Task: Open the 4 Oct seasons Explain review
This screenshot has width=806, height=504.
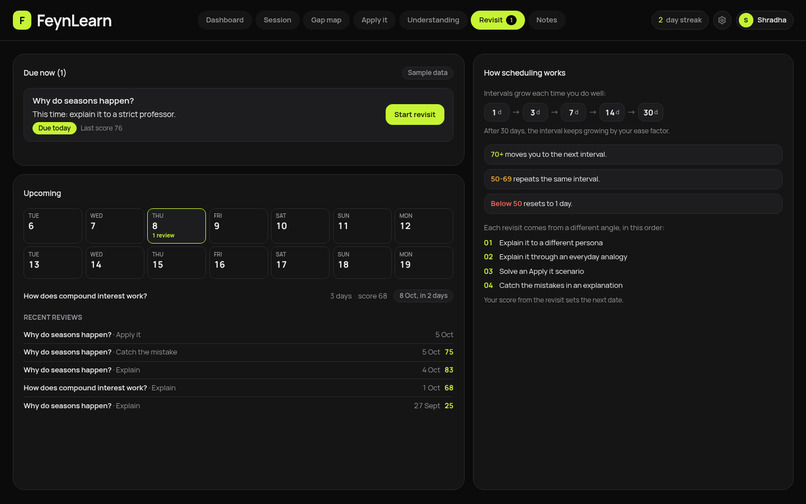Action: click(238, 370)
